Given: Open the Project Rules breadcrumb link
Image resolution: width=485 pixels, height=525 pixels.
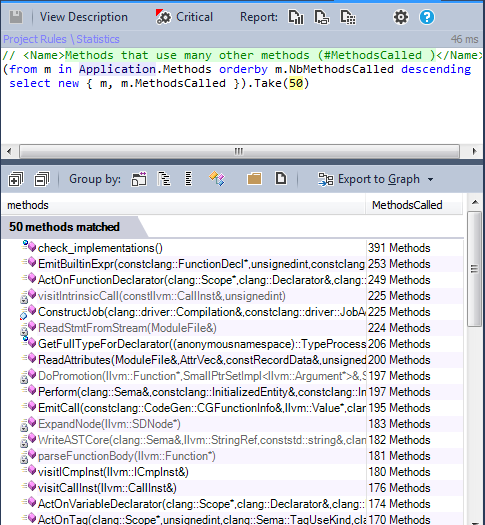Looking at the screenshot, I should pyautogui.click(x=35, y=39).
